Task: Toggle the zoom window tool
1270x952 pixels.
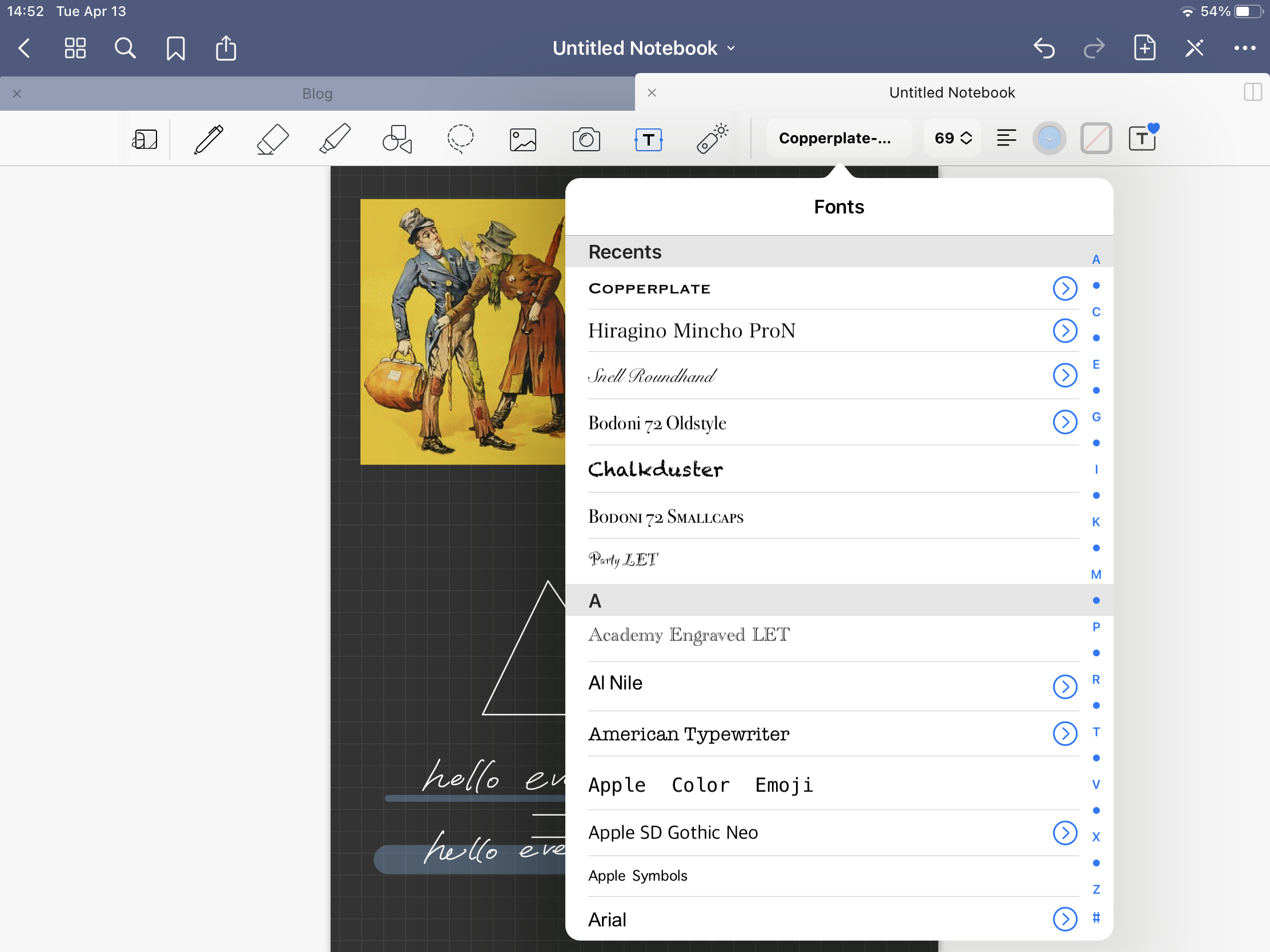Action: [x=144, y=139]
